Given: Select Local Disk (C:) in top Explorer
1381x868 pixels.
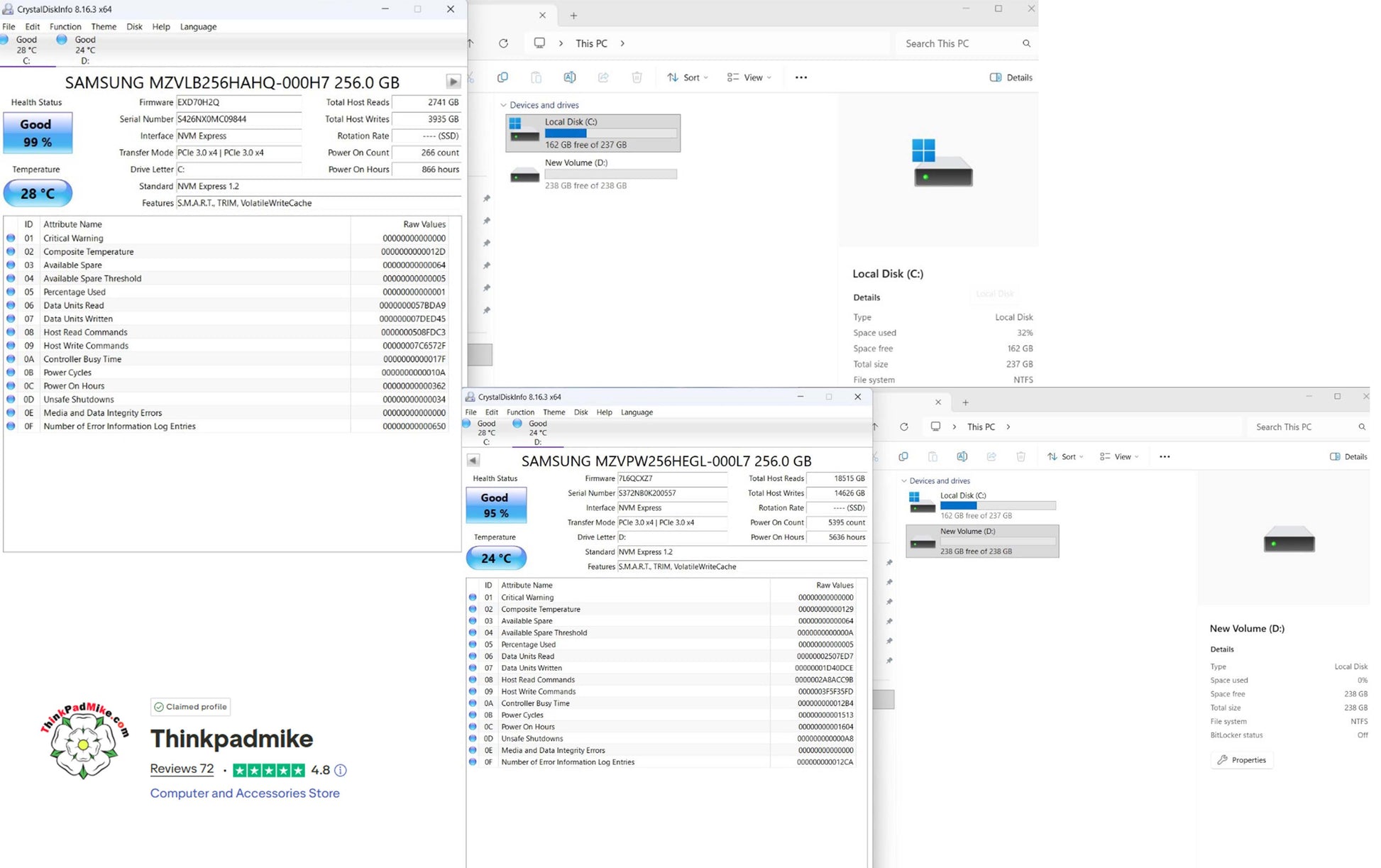Looking at the screenshot, I should click(x=593, y=133).
